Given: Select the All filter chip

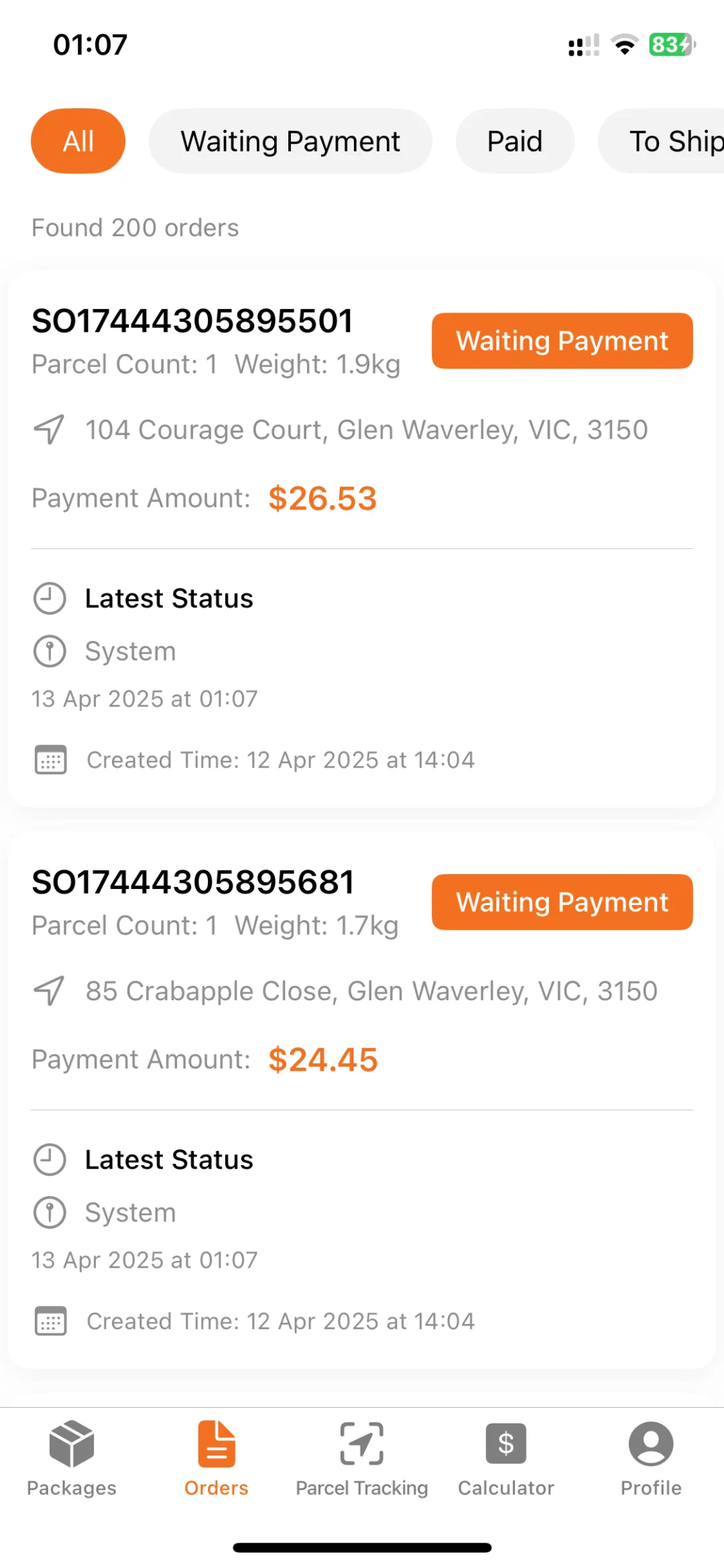Looking at the screenshot, I should (78, 141).
